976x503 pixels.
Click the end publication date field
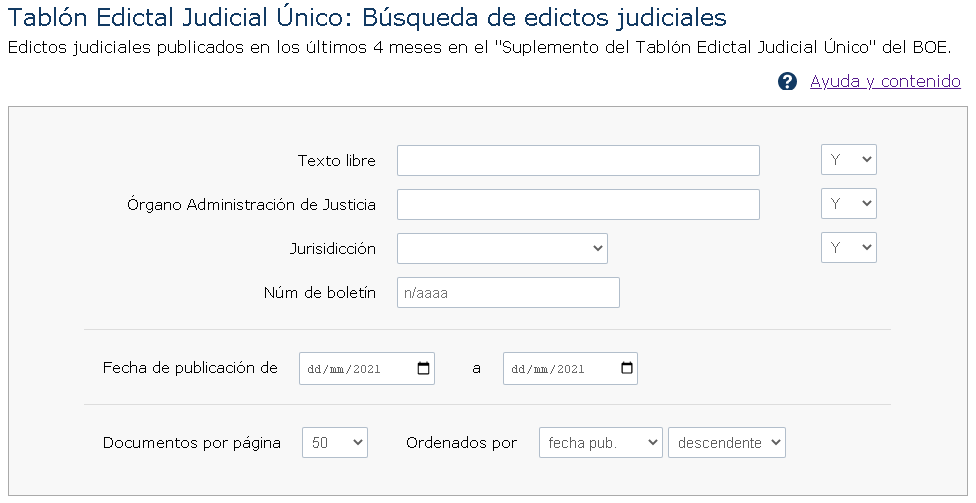(570, 369)
